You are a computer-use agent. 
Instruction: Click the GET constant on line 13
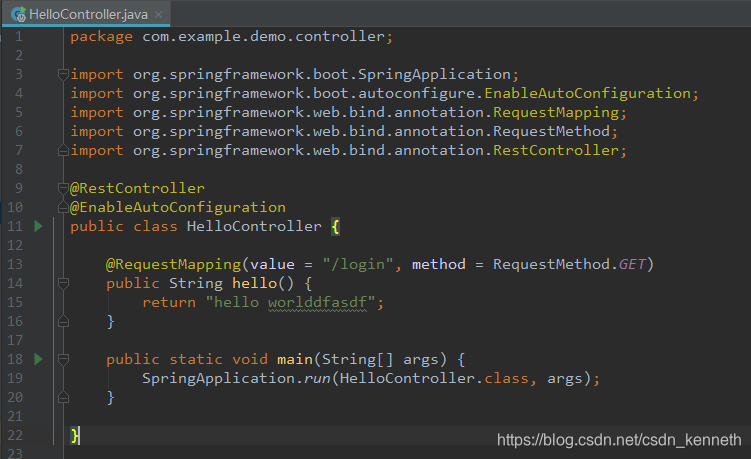coord(632,264)
